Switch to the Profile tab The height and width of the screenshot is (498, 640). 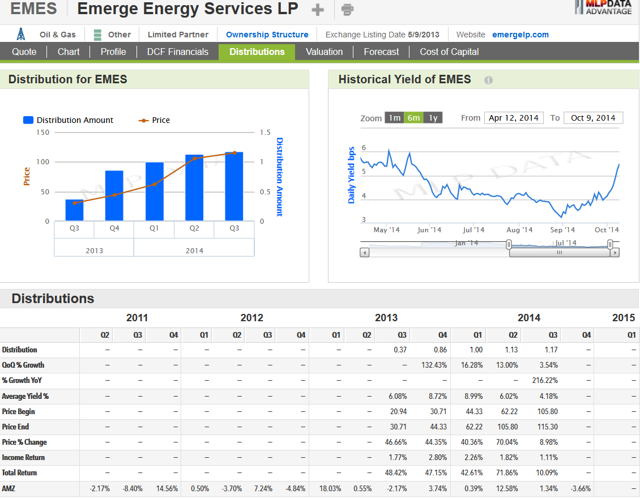113,52
